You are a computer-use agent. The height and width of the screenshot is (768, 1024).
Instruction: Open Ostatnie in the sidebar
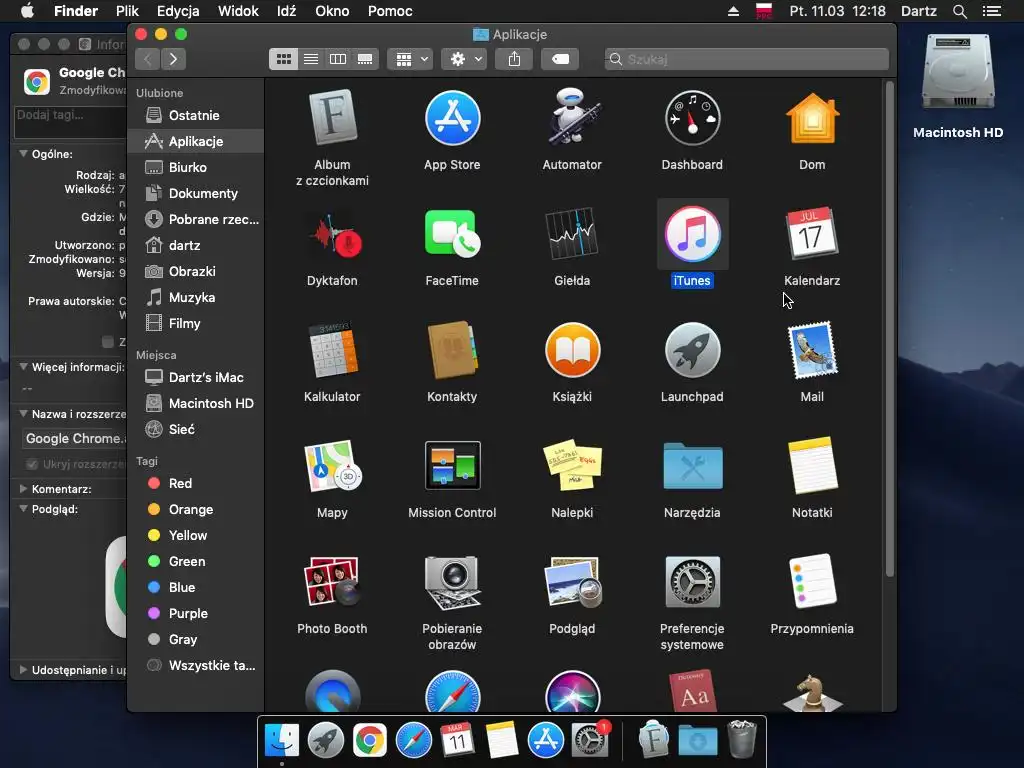tap(196, 116)
